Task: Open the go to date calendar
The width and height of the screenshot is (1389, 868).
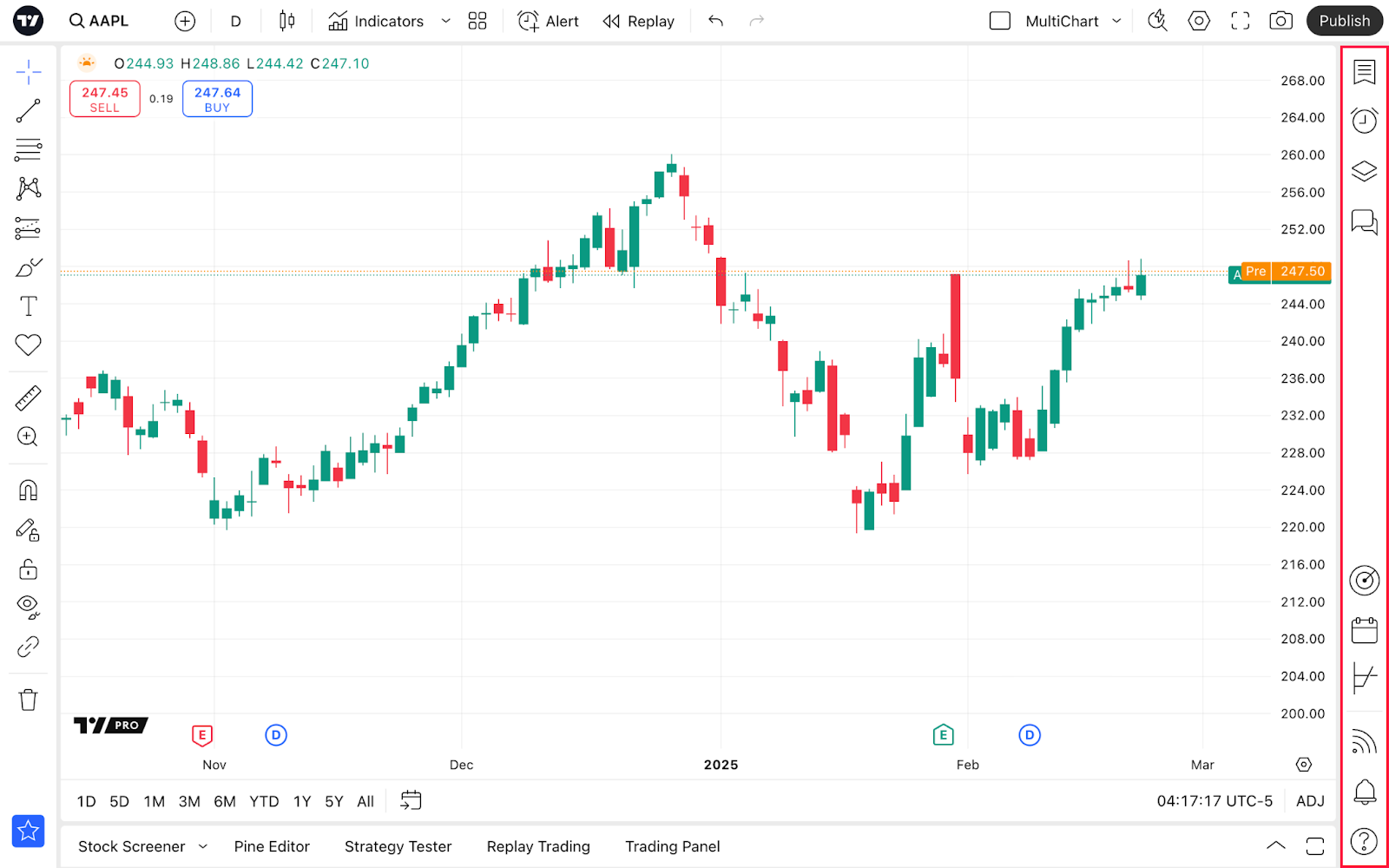Action: click(411, 800)
